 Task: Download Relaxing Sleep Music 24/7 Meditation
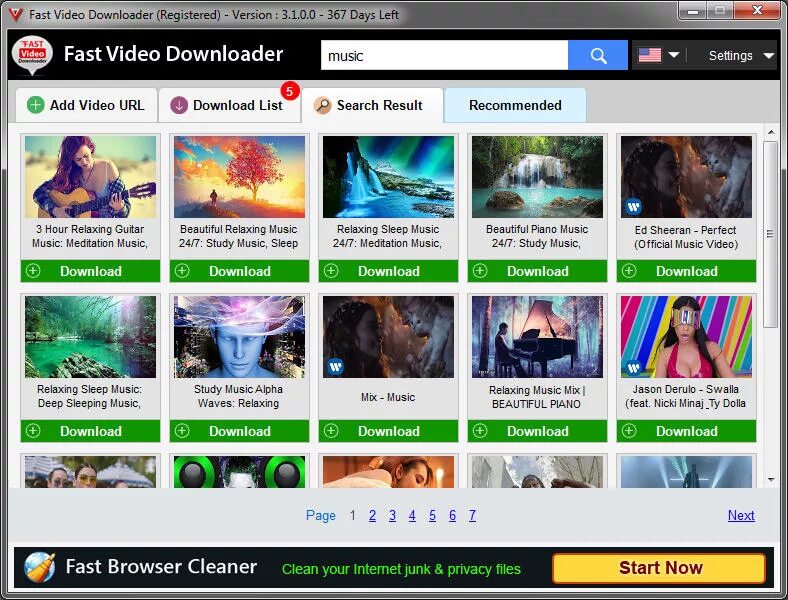pos(388,271)
